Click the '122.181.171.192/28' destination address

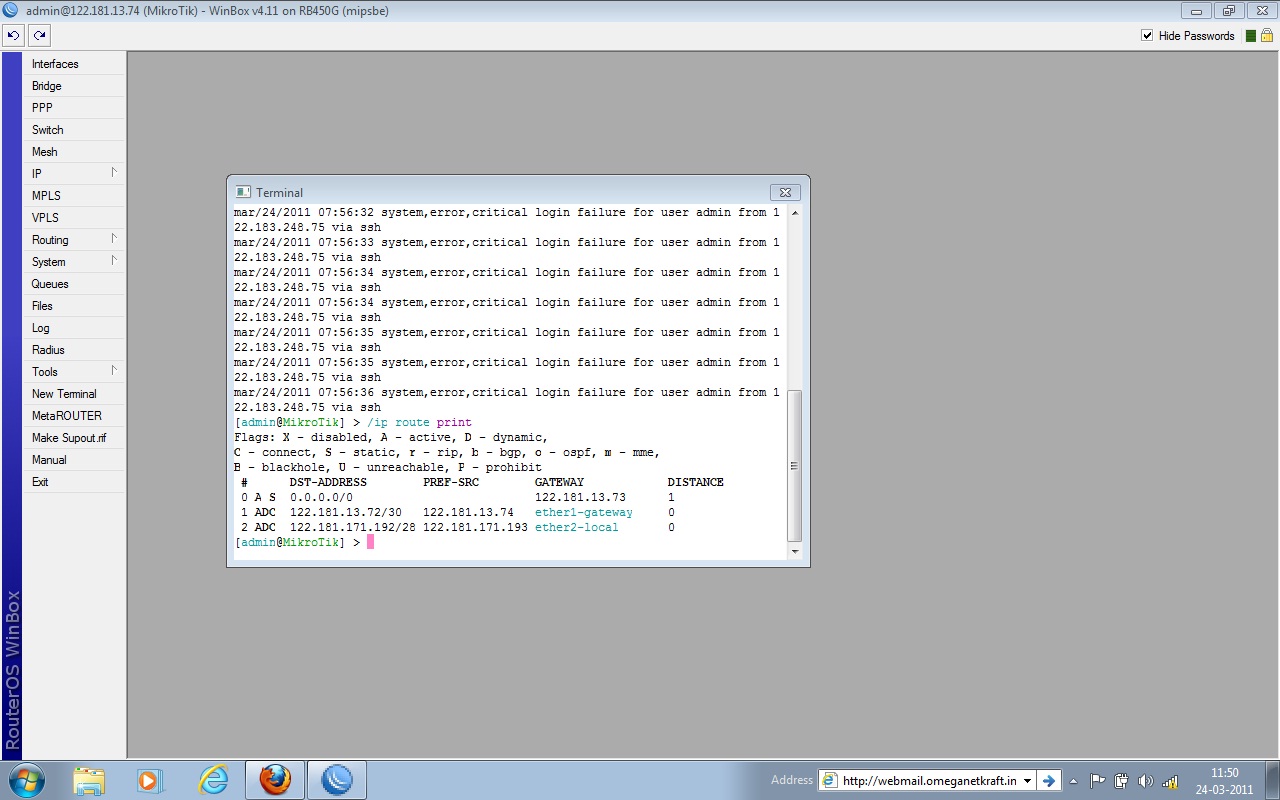coord(353,527)
